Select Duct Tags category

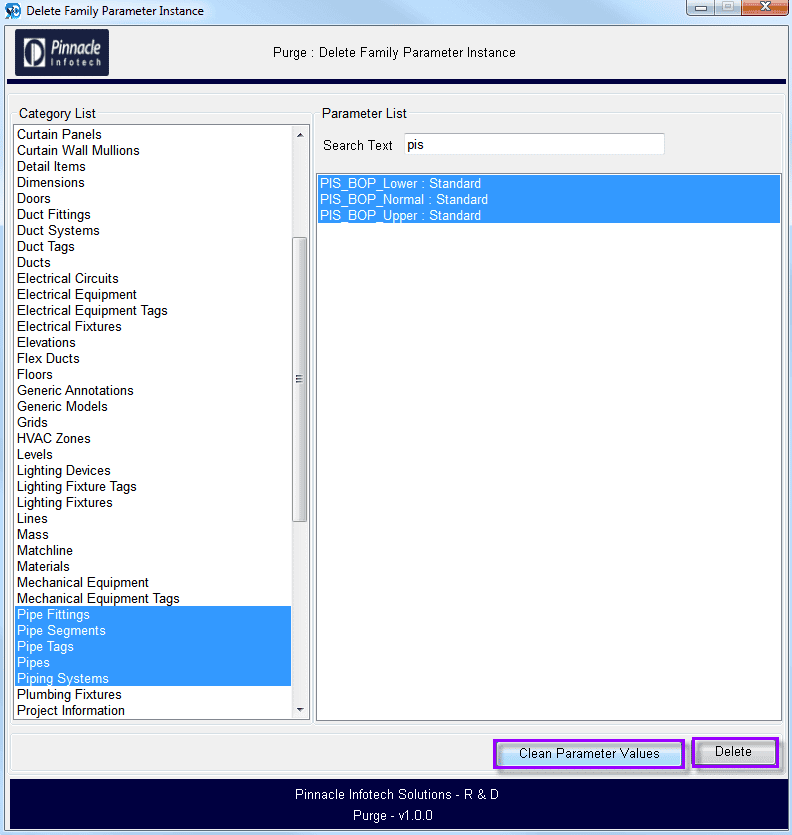click(x=153, y=246)
